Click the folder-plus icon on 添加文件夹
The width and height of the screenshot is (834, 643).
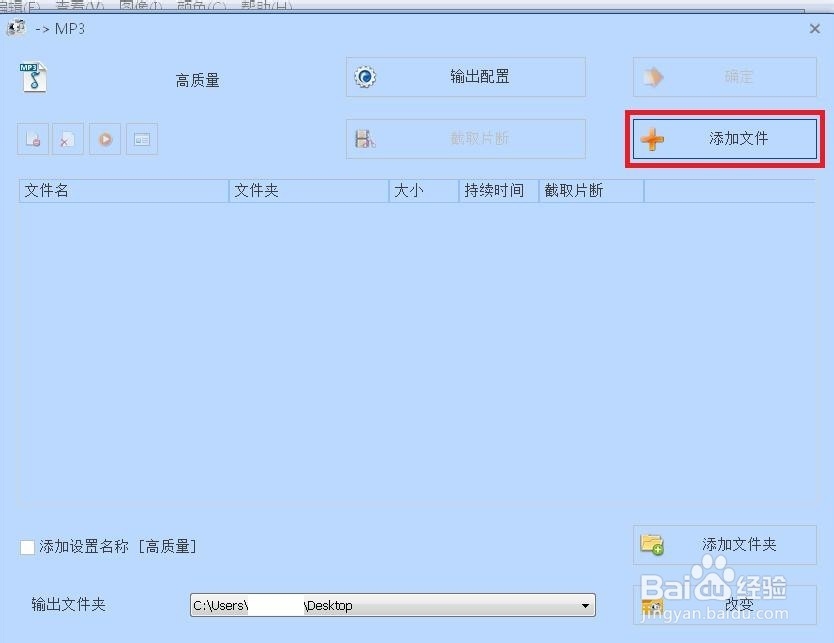point(653,545)
